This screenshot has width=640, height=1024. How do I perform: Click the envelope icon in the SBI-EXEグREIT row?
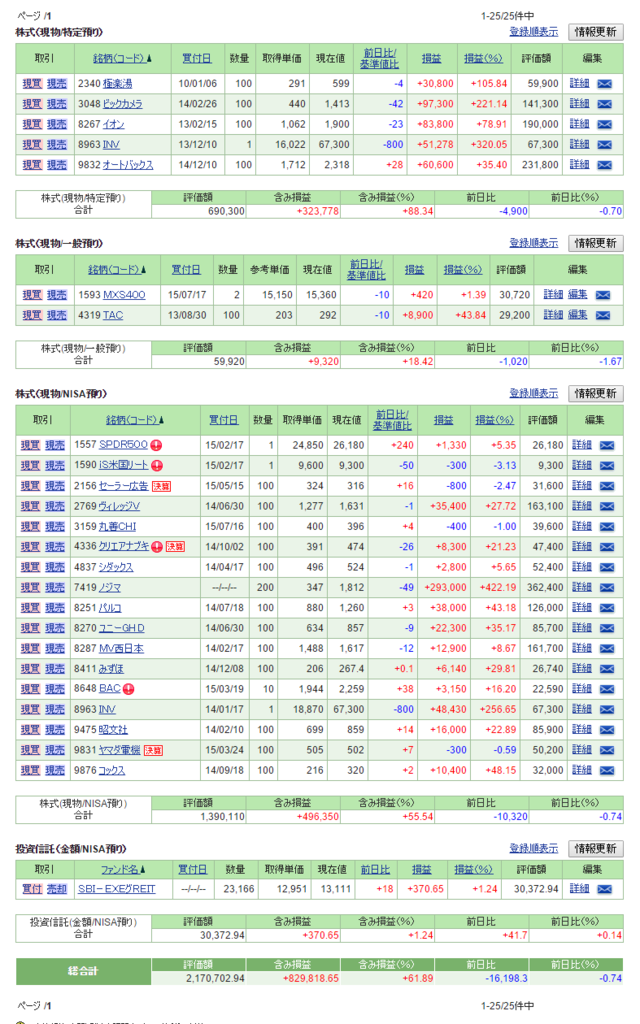pyautogui.click(x=605, y=889)
